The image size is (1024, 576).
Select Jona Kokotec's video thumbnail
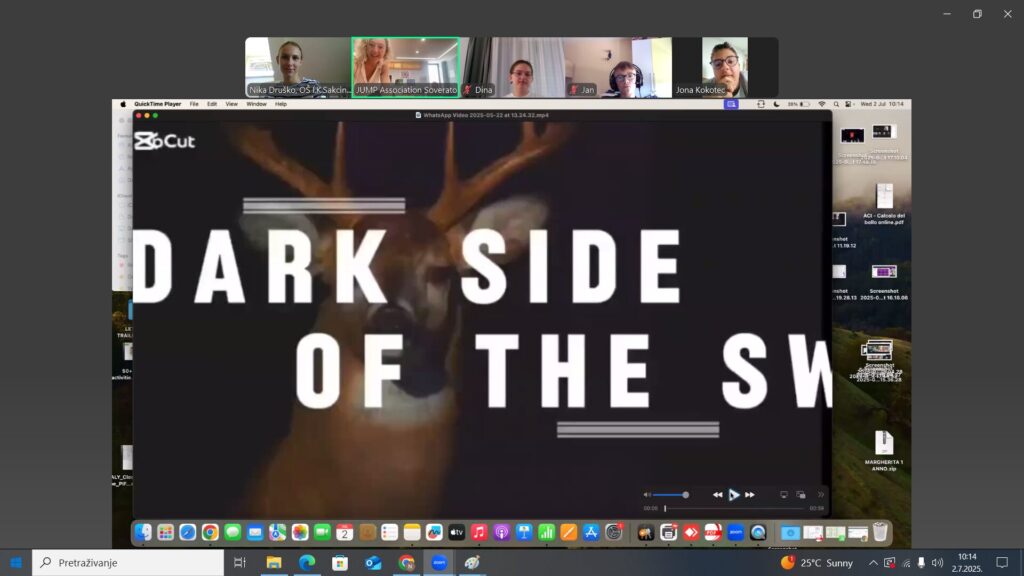725,67
